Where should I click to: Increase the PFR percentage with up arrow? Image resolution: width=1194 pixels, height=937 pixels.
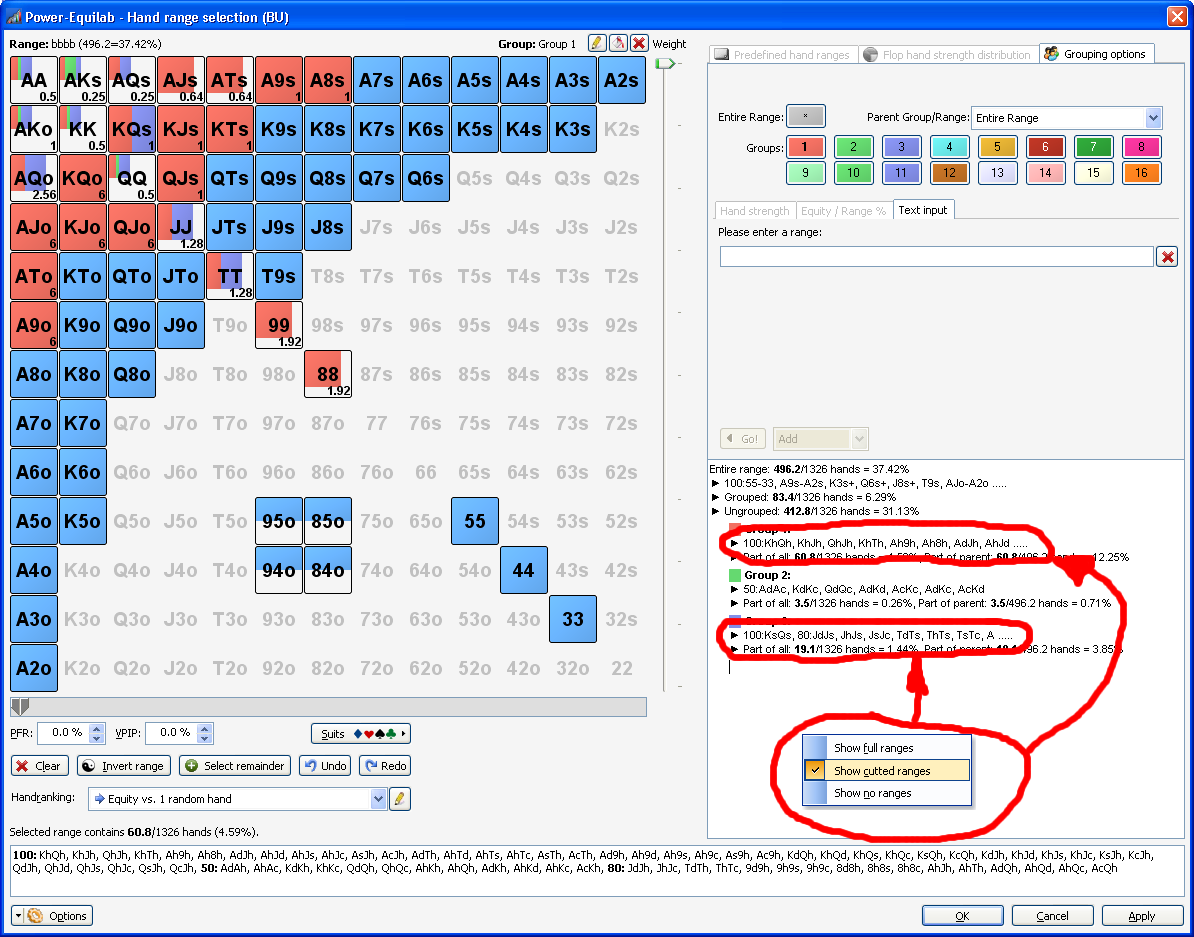pos(97,728)
